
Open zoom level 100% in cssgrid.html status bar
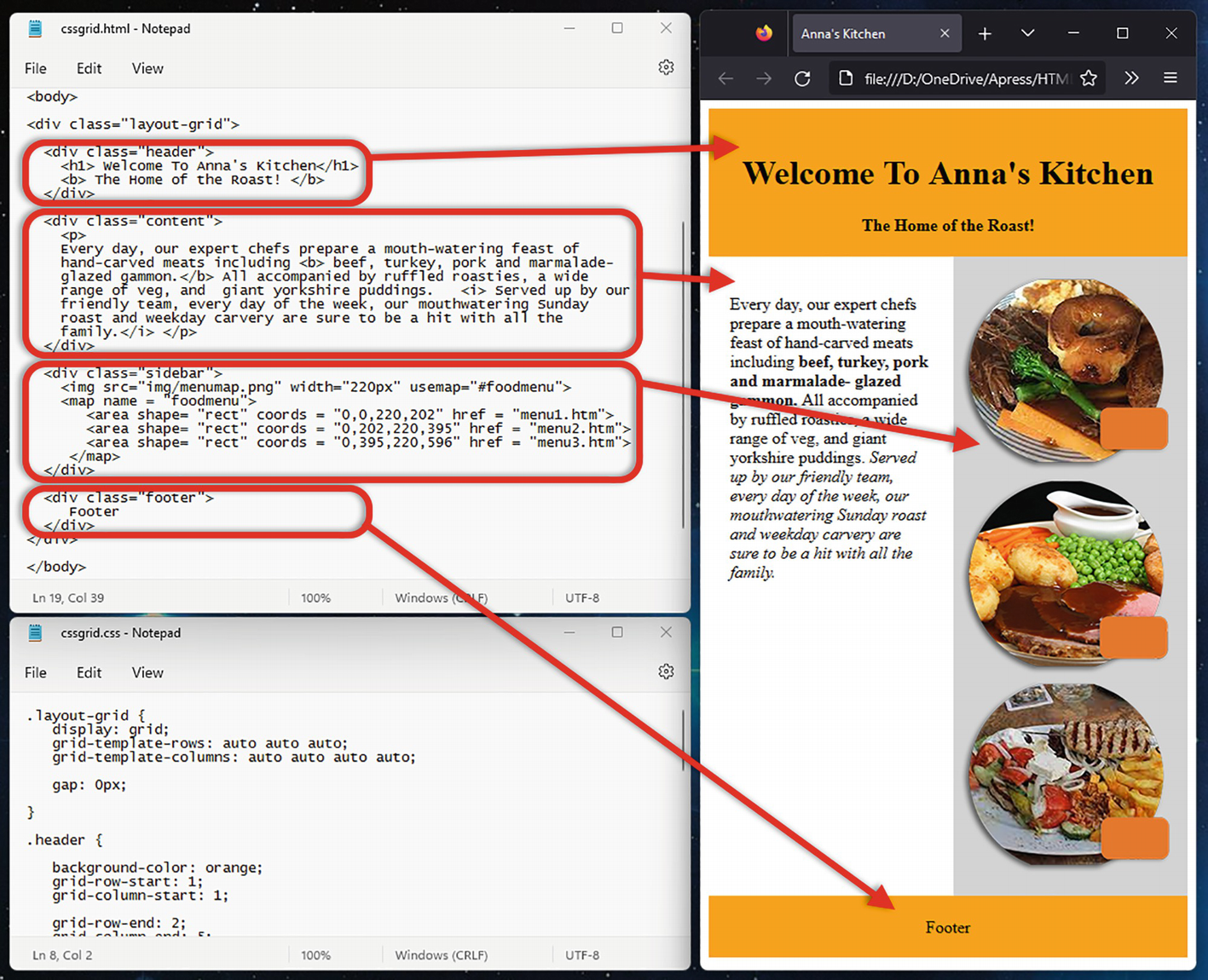tap(315, 597)
